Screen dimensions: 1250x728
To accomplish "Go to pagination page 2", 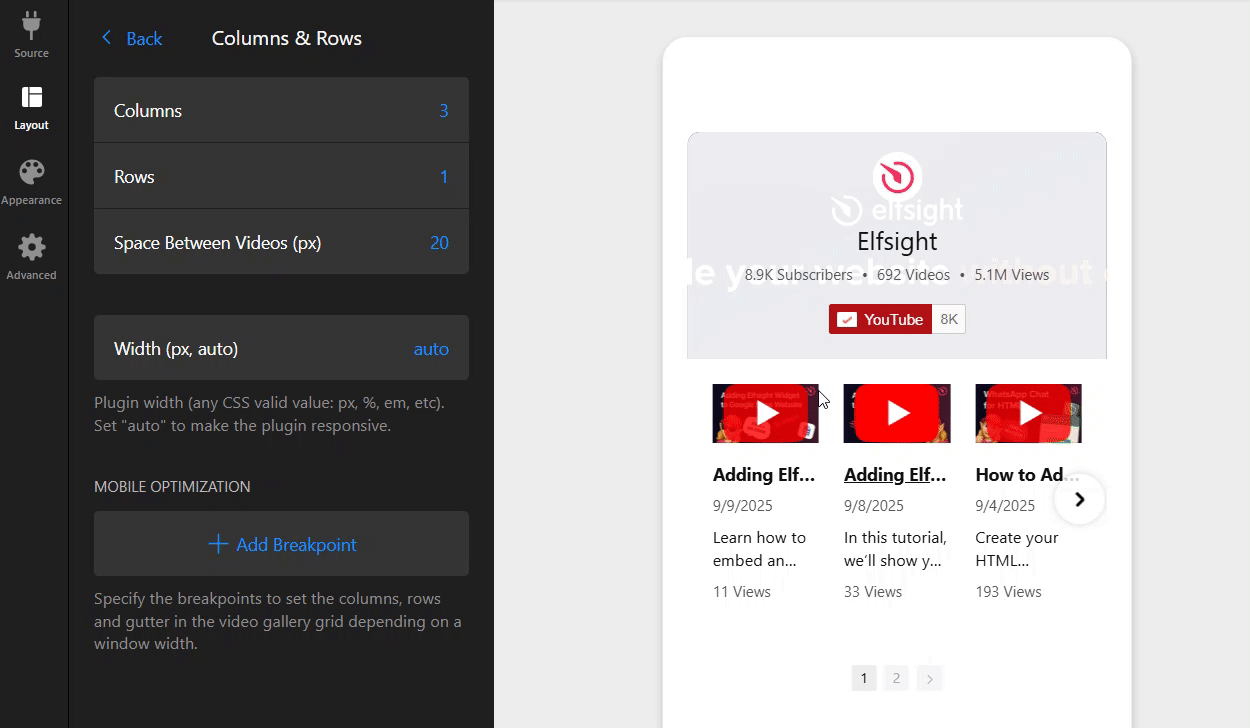I will [896, 678].
